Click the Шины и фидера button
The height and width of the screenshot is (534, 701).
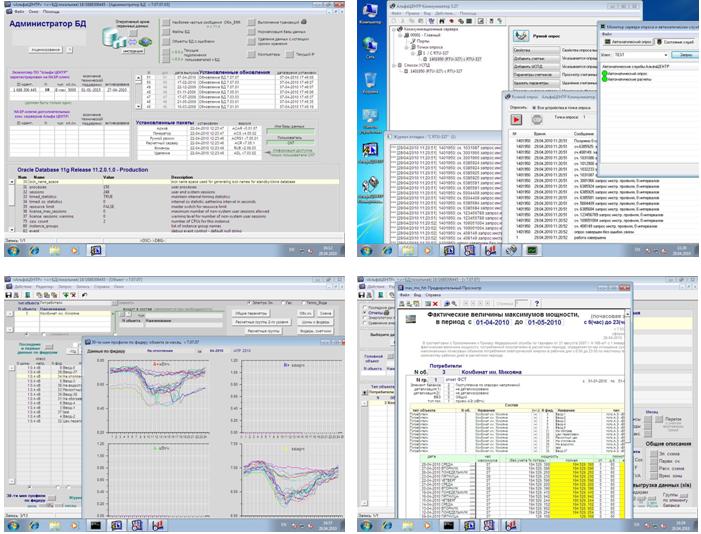point(316,322)
